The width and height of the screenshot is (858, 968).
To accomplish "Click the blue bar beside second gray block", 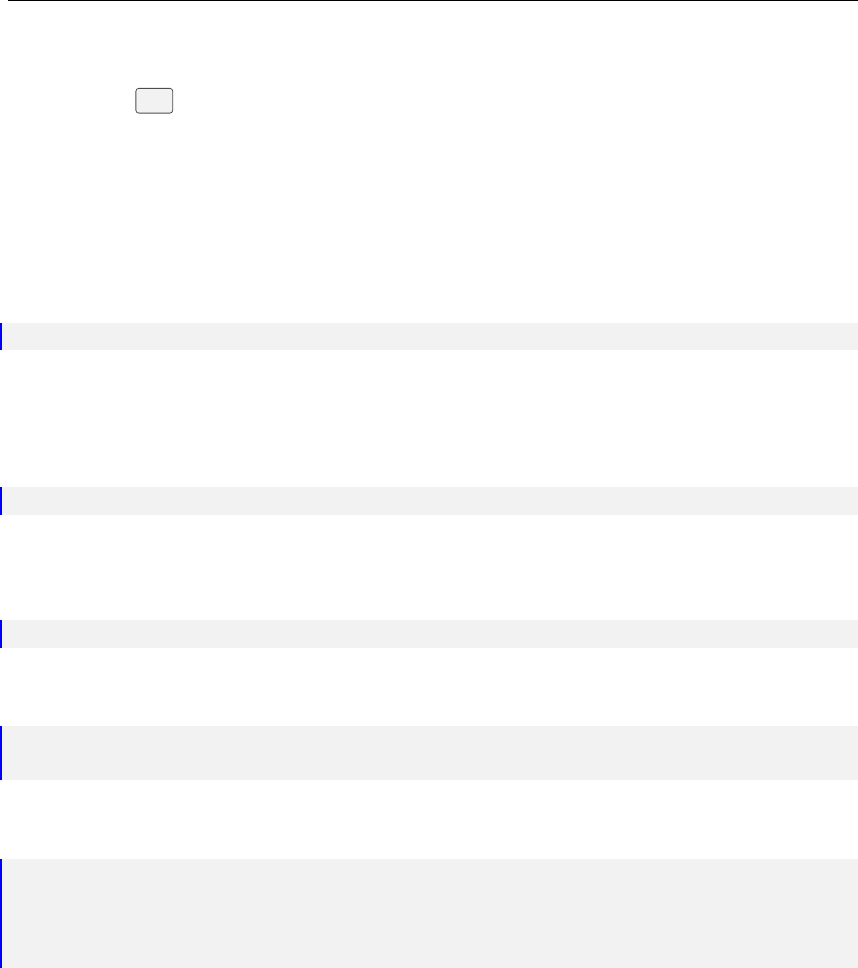I will click(x=1, y=500).
